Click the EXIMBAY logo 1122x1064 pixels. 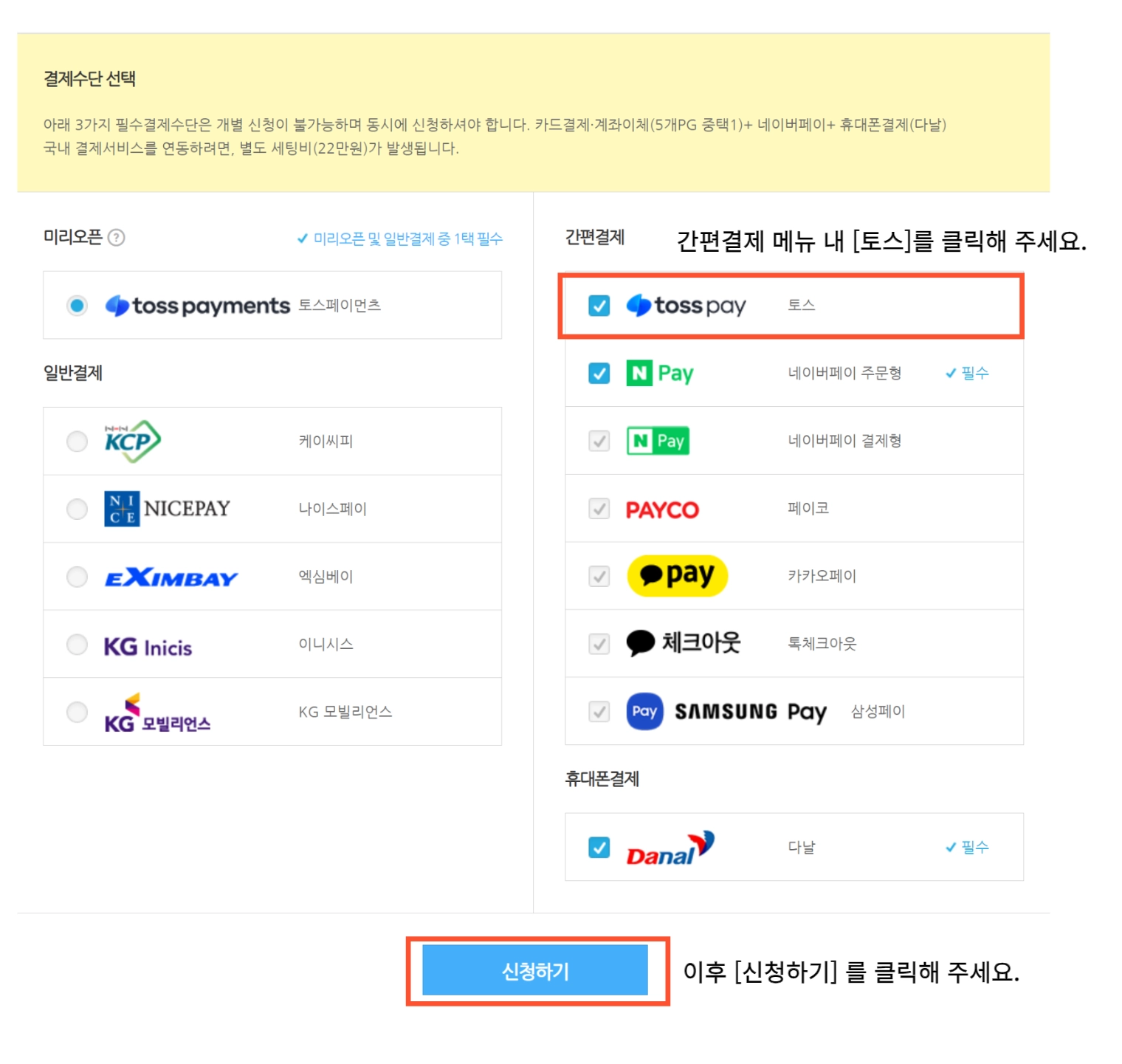pos(171,577)
